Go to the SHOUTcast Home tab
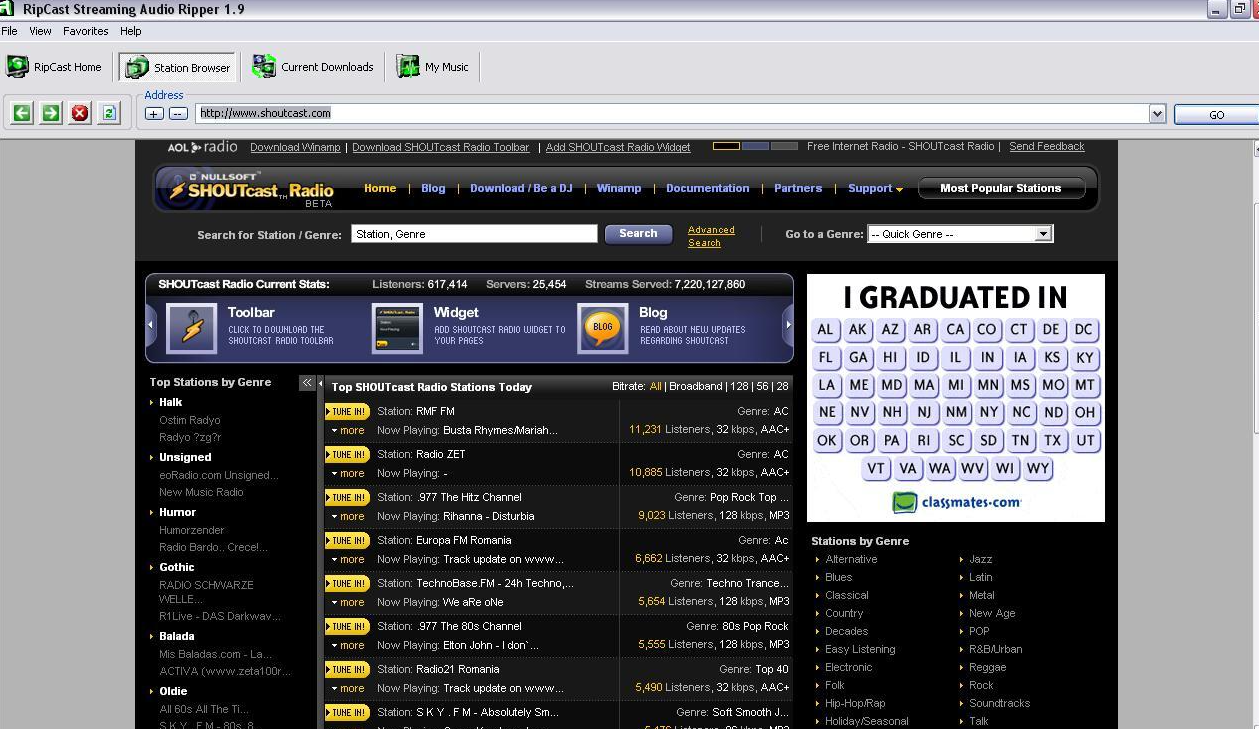 pyautogui.click(x=380, y=188)
